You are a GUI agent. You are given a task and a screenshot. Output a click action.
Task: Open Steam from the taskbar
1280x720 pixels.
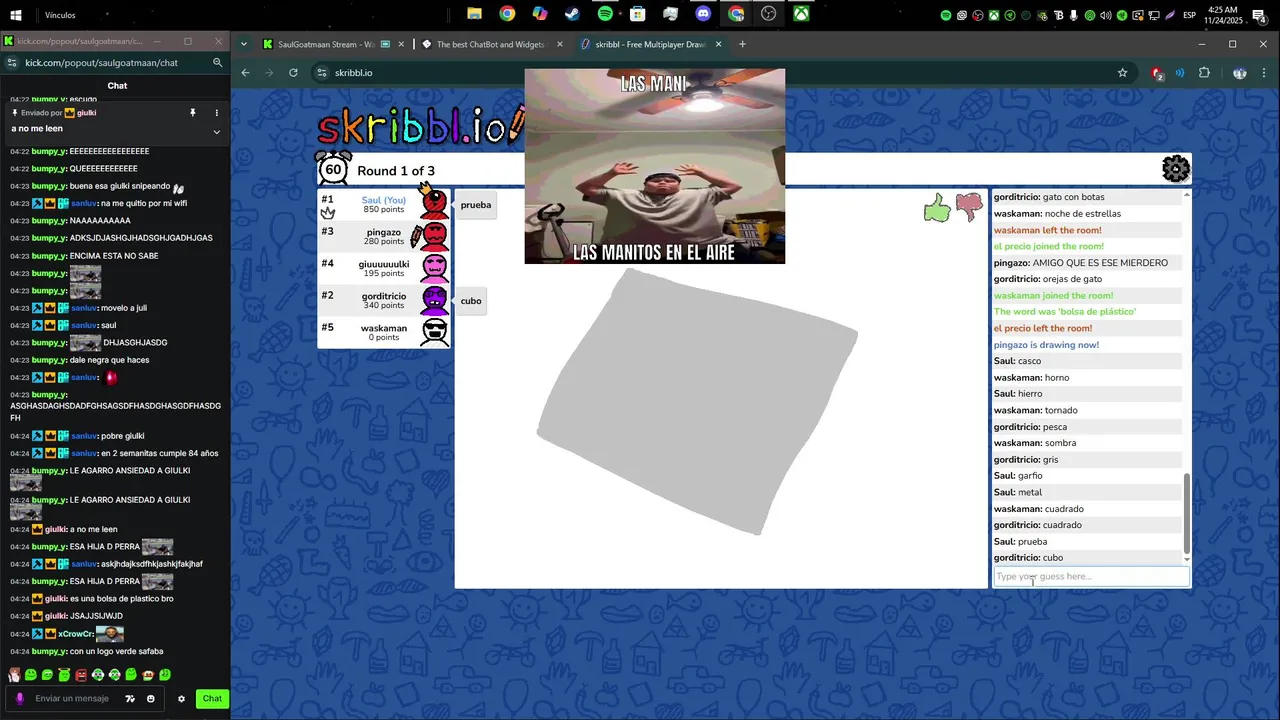coord(572,14)
